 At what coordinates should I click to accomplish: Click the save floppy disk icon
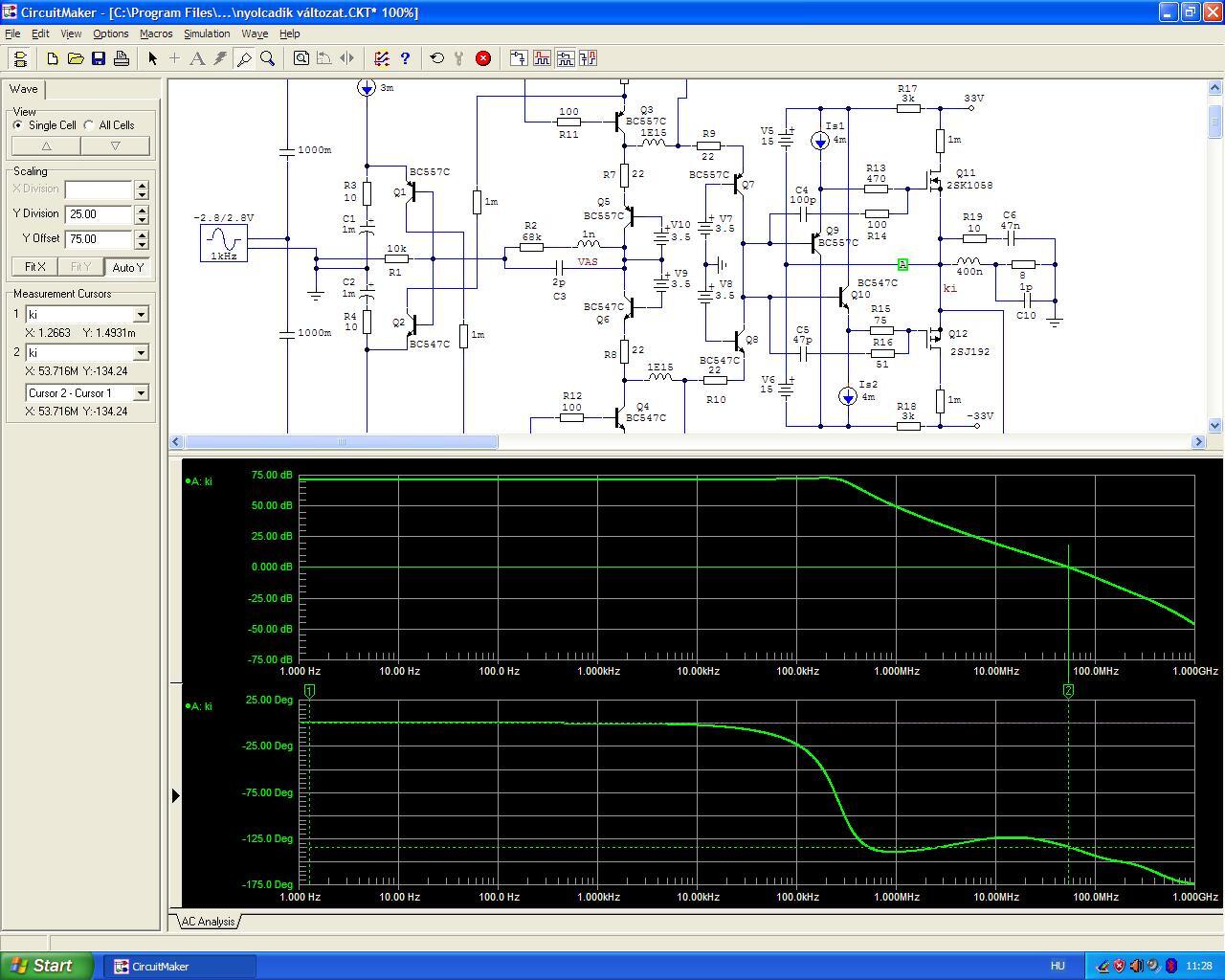99,58
